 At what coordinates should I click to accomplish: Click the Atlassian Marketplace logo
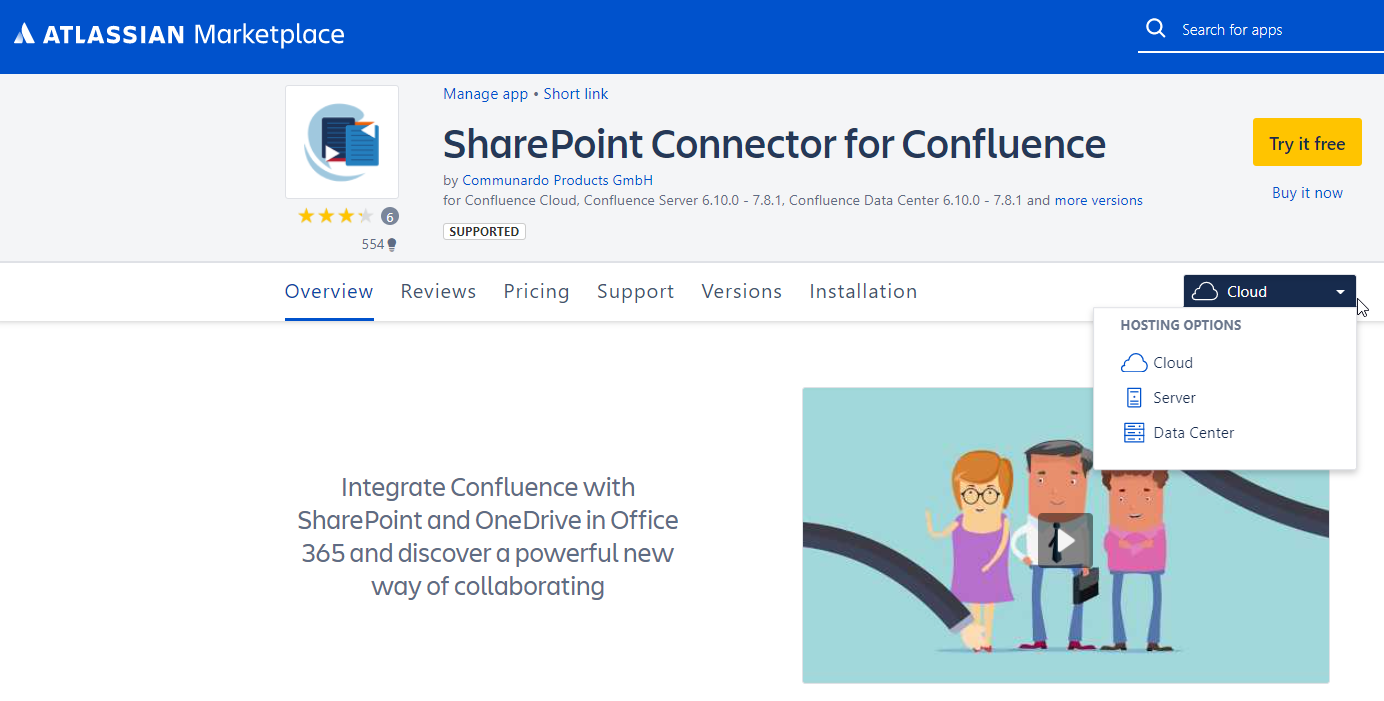tap(179, 35)
